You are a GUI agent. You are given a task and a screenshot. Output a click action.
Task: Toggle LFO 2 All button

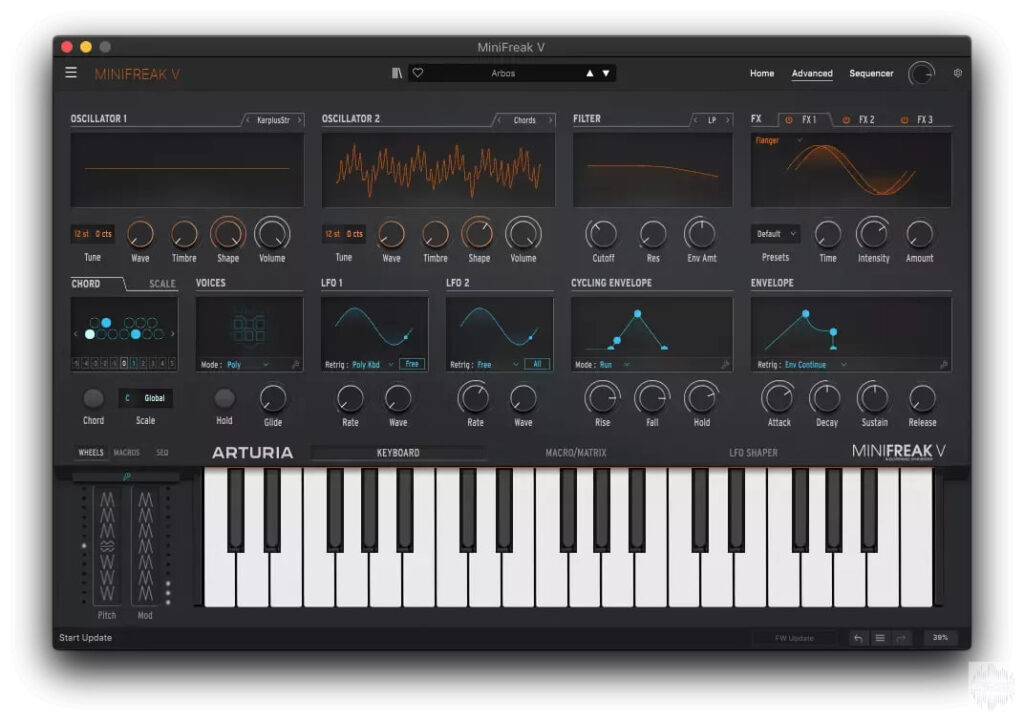(x=537, y=364)
